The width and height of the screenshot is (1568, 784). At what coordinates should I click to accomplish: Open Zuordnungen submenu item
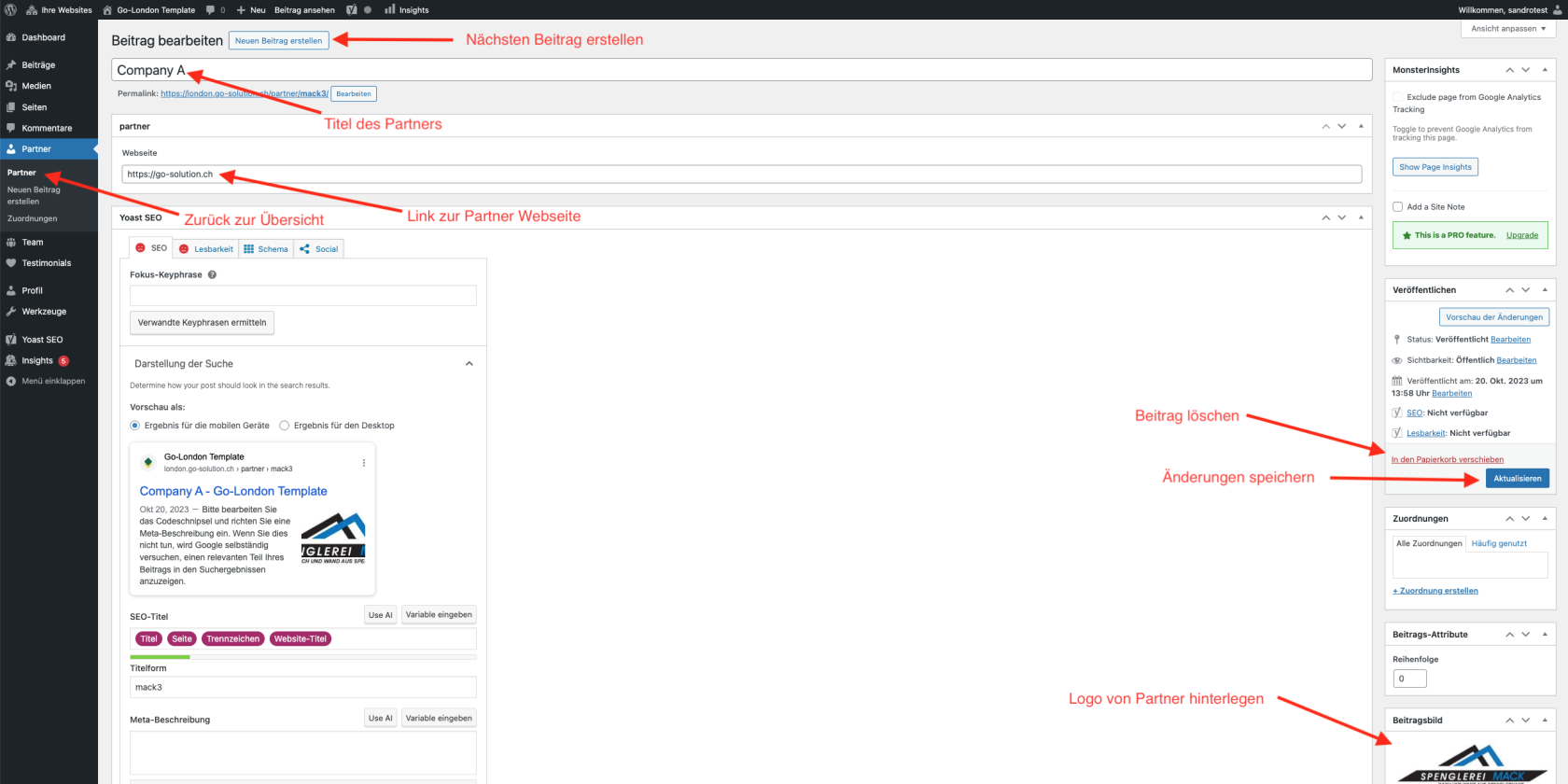33,218
